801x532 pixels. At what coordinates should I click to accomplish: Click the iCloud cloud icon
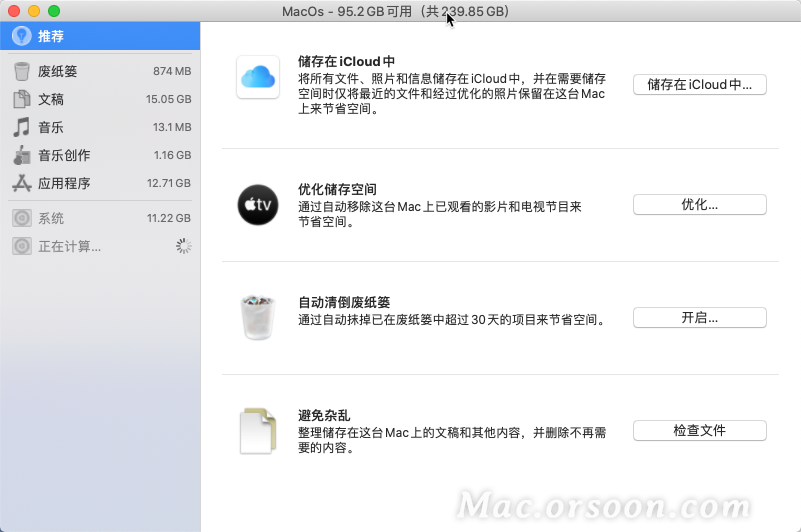(258, 77)
